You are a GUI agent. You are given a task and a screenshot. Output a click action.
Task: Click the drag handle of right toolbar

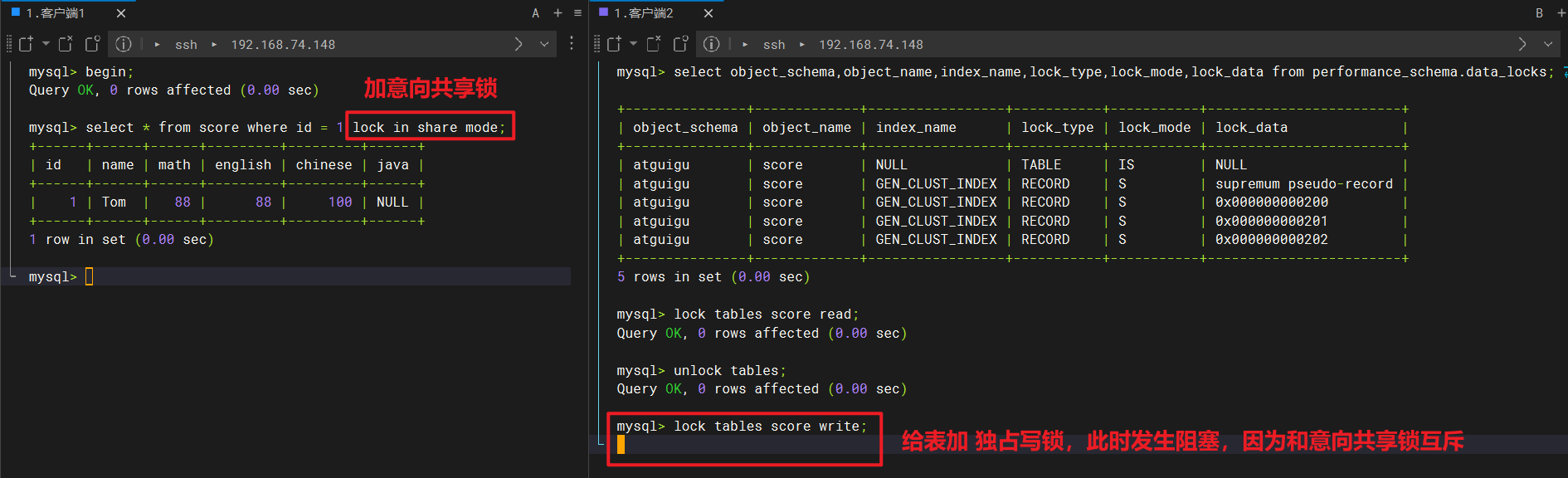click(x=597, y=44)
